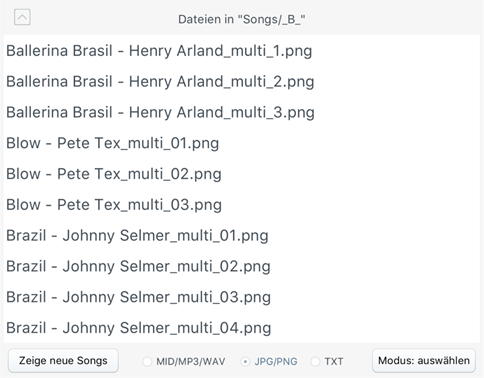Click the Modus: auswählen button
Screen dimensions: 484x378
[x=424, y=361]
